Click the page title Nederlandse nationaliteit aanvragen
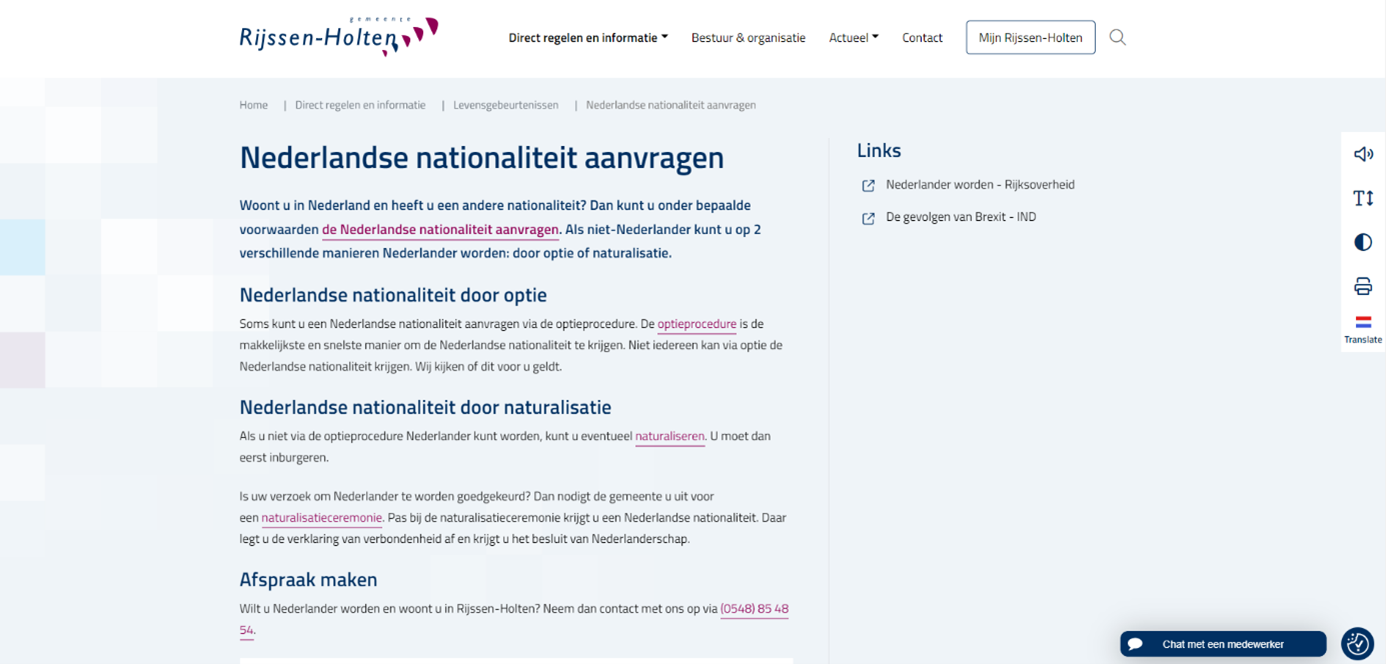The height and width of the screenshot is (664, 1386). (x=481, y=158)
